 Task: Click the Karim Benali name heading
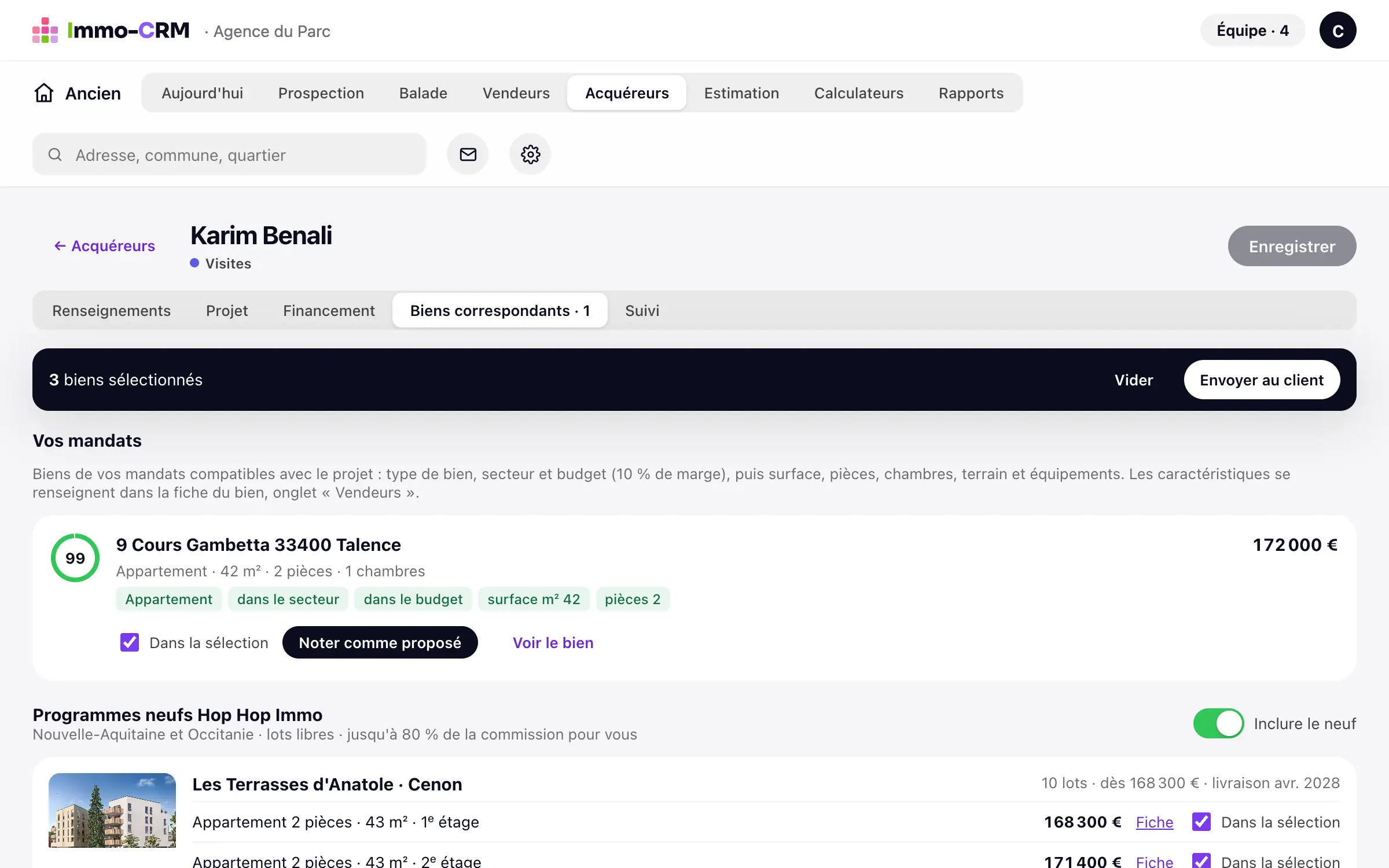click(261, 236)
